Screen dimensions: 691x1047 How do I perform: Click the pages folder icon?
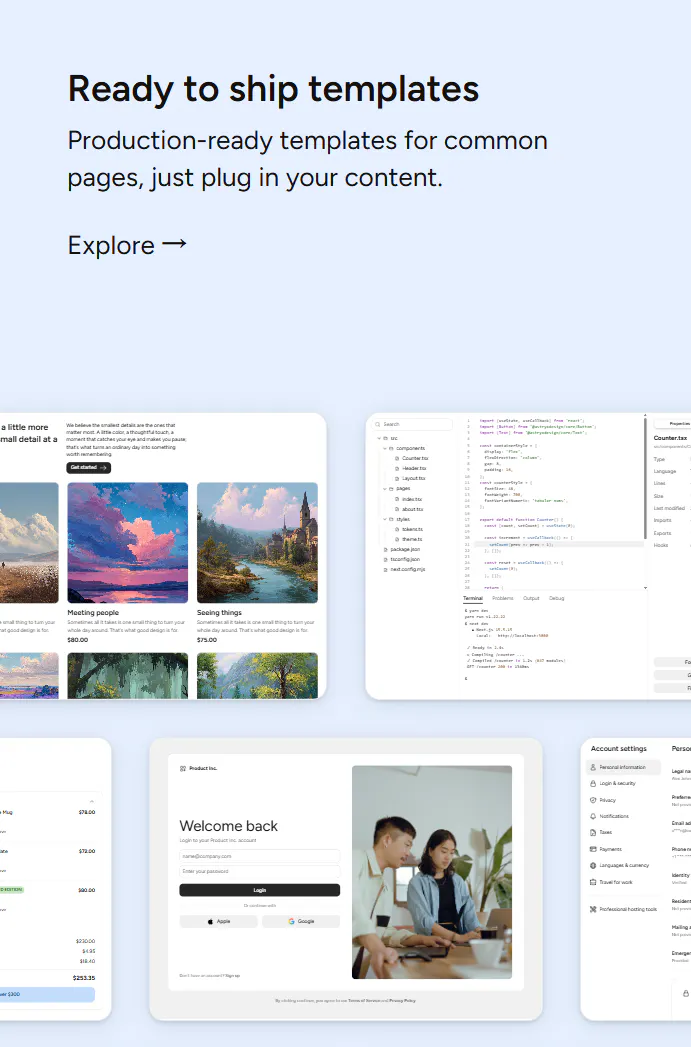click(391, 489)
